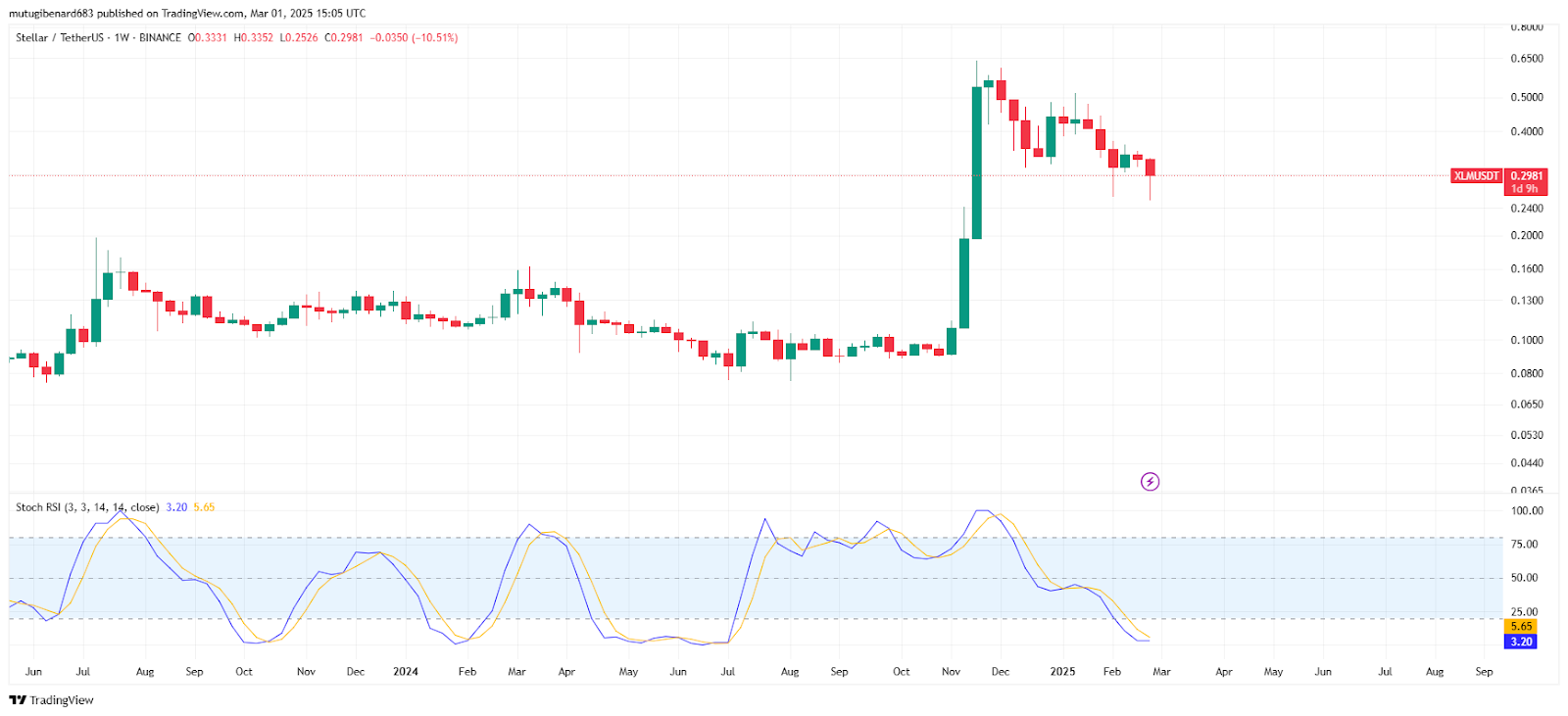Click the 2025 label on time axis
This screenshot has width=1568, height=716.
1062,672
